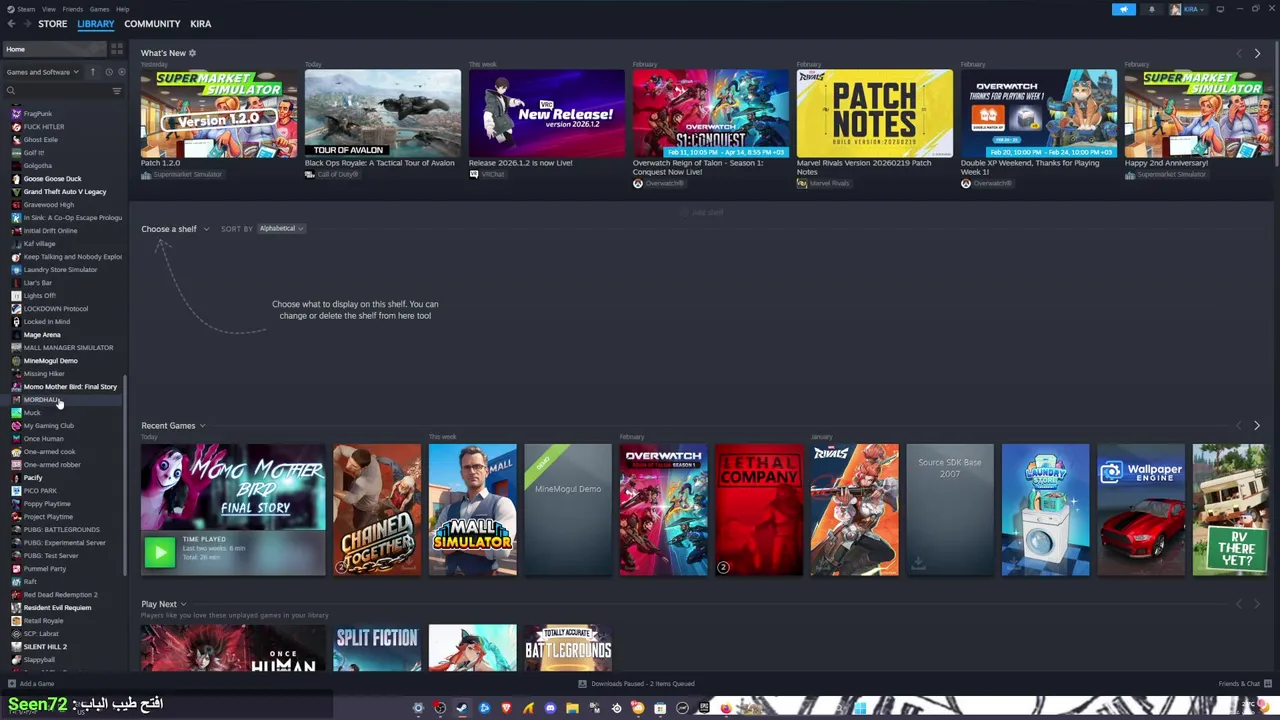1280x720 pixels.
Task: Expand the Games and Software dropdown
Action: [42, 72]
